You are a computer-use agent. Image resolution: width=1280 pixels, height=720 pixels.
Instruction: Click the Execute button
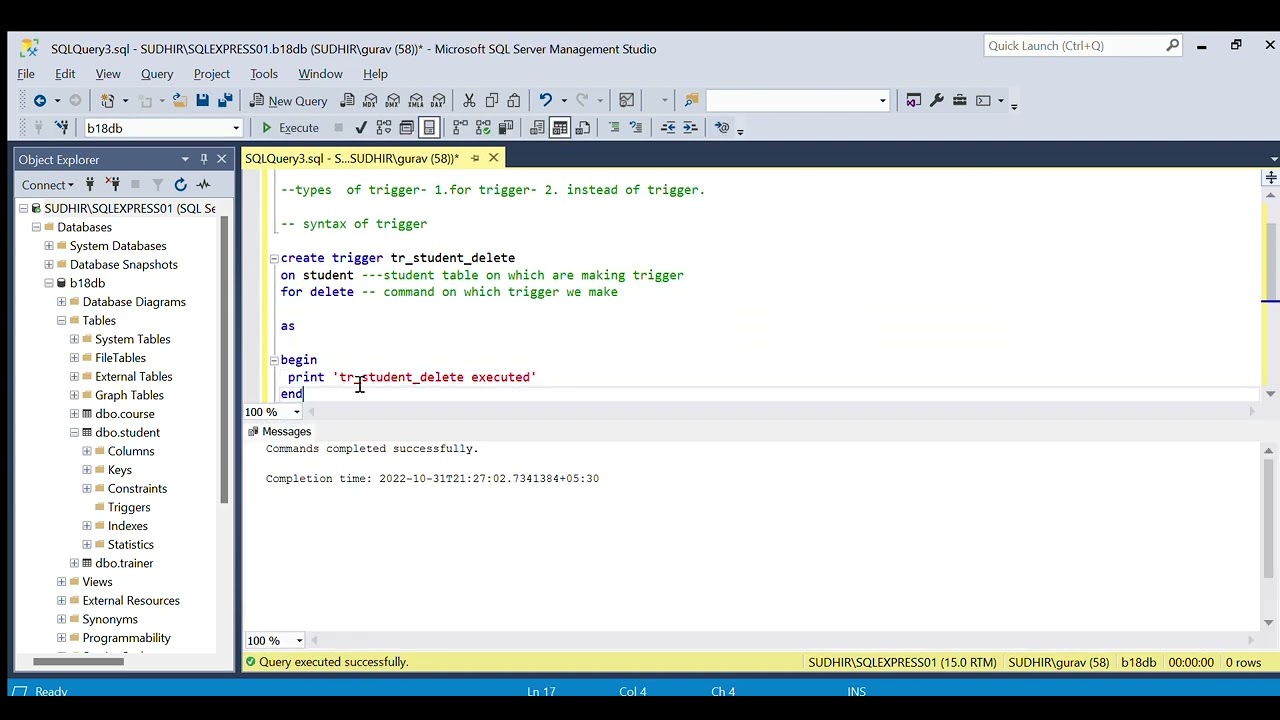click(289, 128)
